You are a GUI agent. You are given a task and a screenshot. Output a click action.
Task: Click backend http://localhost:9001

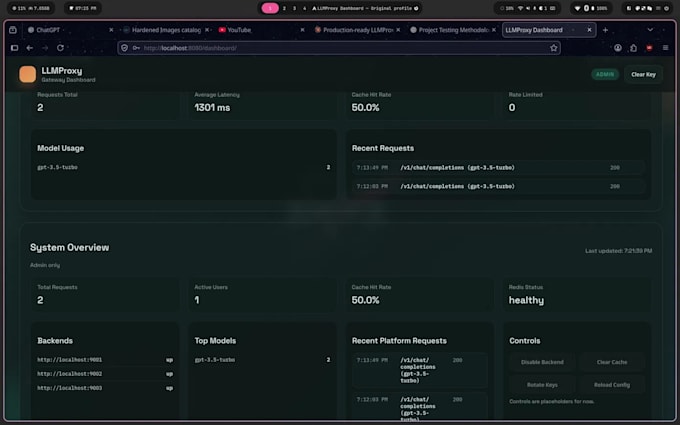(x=69, y=360)
